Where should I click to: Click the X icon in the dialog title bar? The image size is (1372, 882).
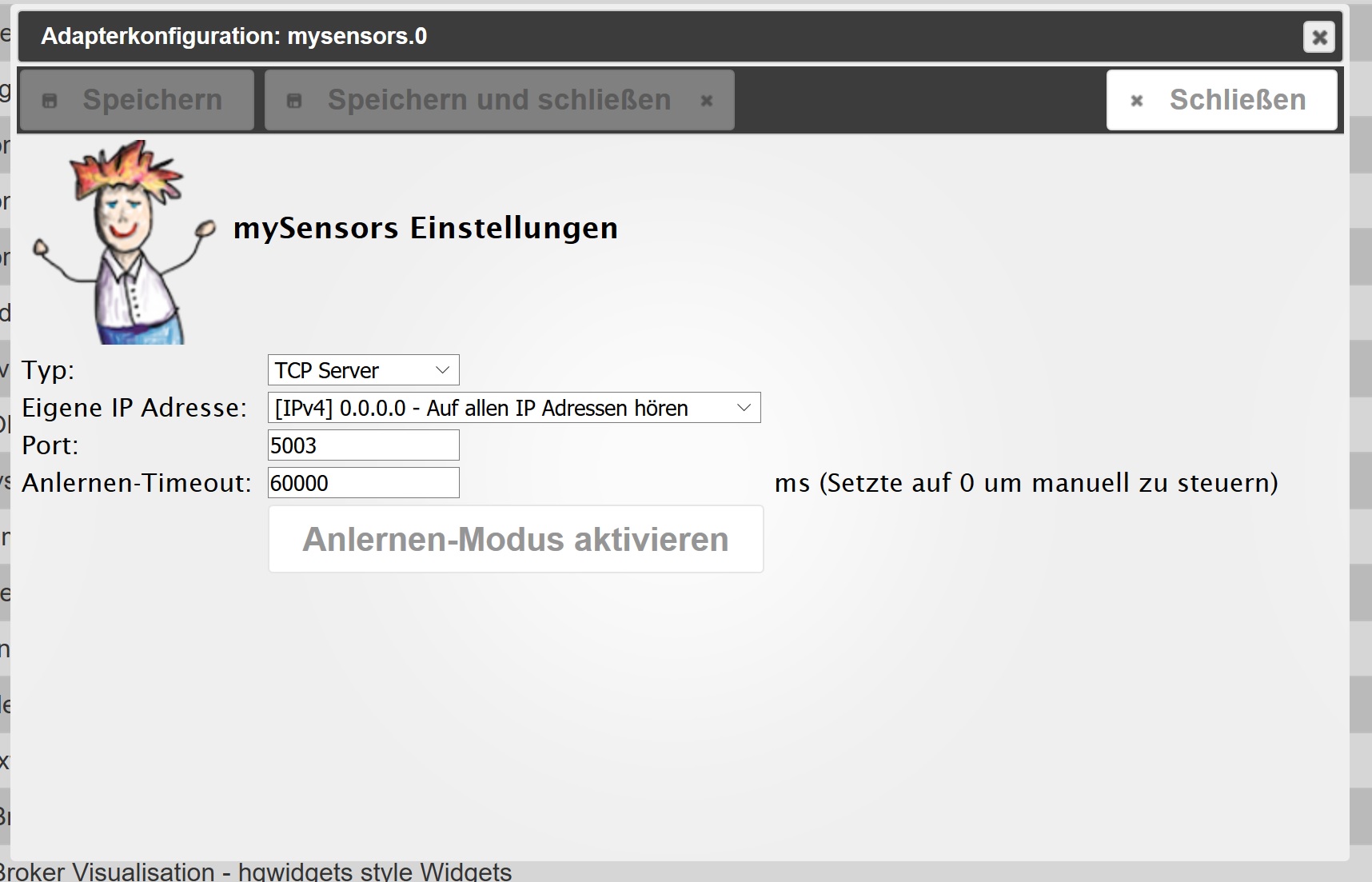click(1318, 37)
